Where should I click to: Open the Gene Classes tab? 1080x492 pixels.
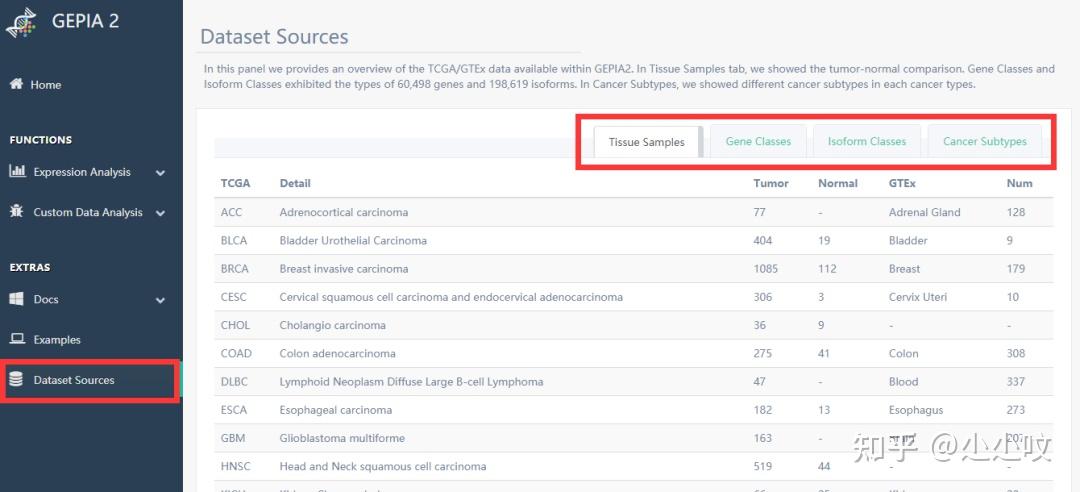point(758,142)
